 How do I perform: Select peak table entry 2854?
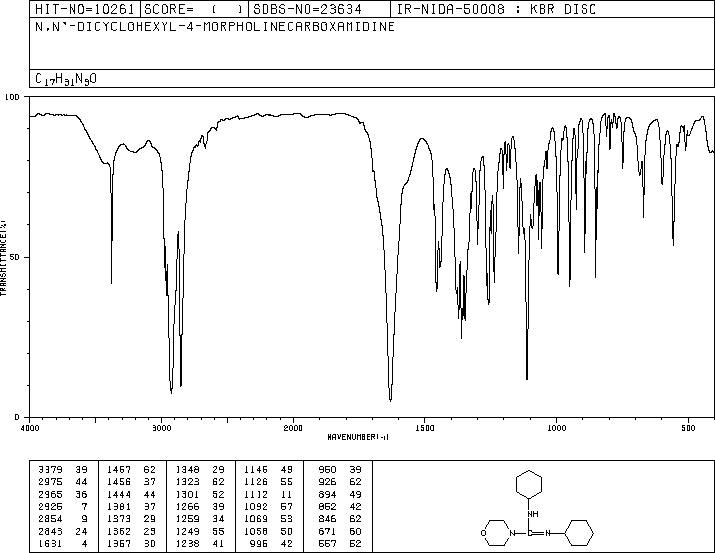click(50, 519)
